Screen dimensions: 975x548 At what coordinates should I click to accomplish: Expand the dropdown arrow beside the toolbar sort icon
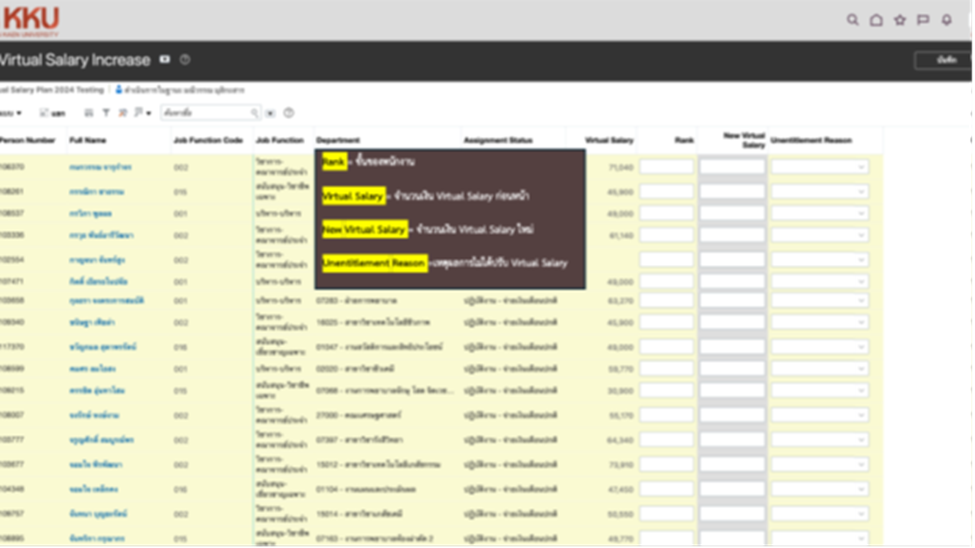(149, 113)
